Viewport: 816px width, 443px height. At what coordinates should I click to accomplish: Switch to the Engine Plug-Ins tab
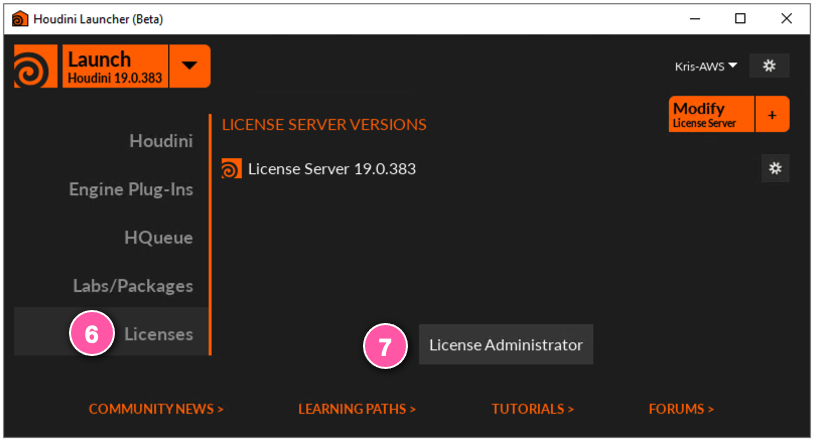coord(131,189)
